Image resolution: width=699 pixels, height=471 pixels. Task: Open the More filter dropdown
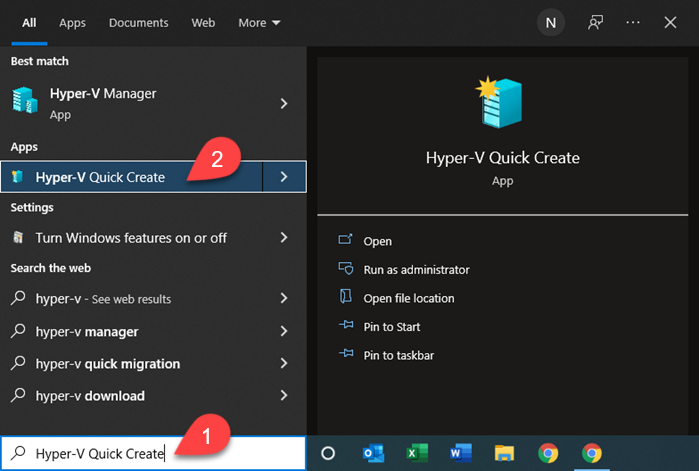[259, 23]
